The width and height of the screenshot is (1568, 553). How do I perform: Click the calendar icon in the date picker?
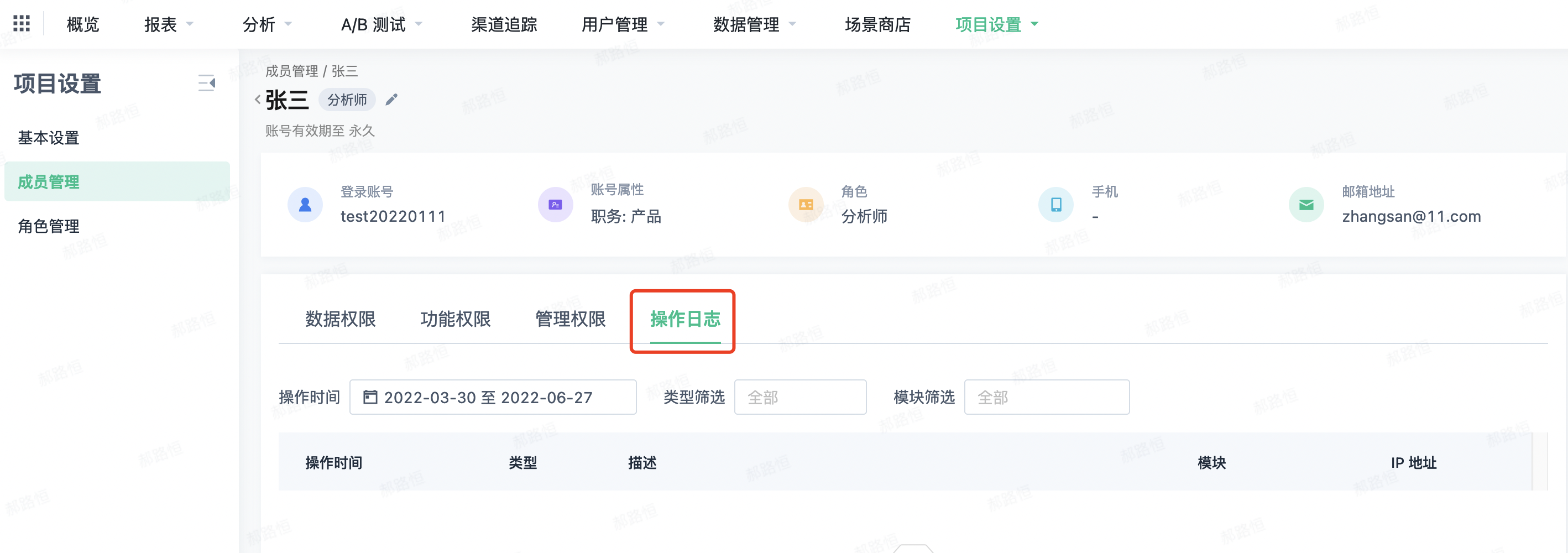click(370, 397)
